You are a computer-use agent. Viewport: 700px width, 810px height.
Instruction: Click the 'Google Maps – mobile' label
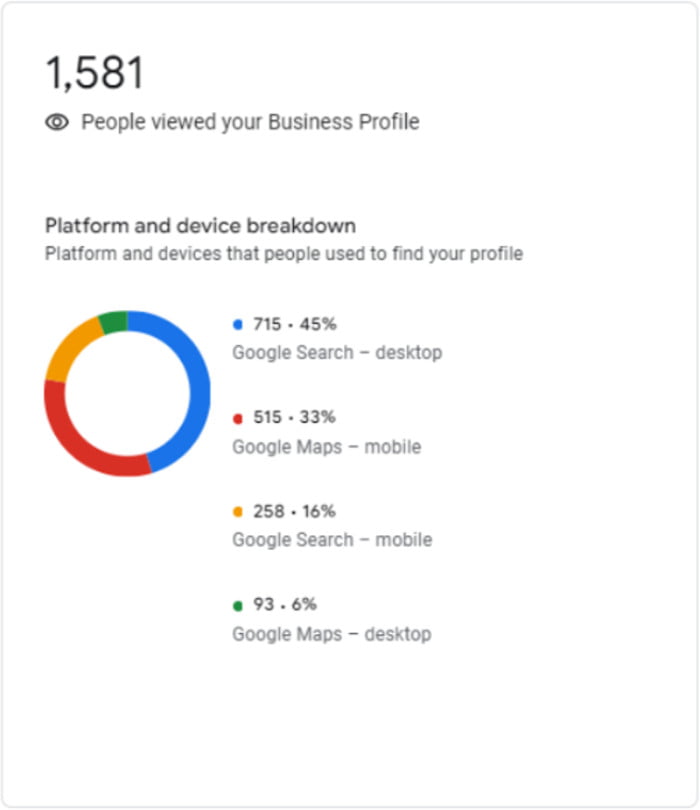pos(326,447)
